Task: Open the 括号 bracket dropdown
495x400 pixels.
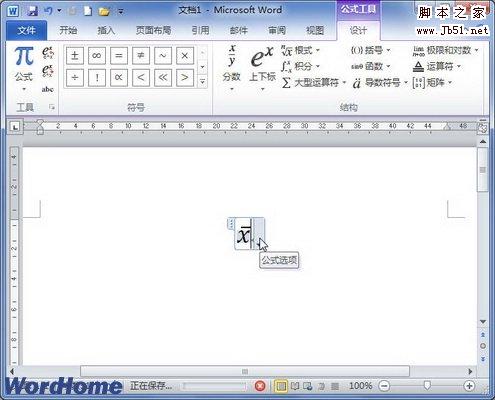Action: click(x=370, y=51)
